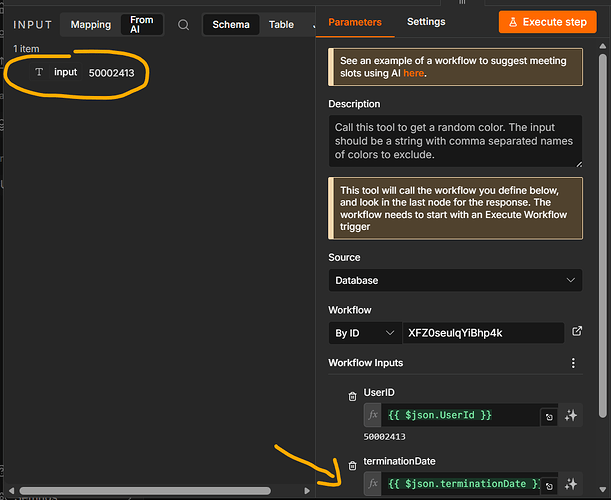The image size is (611, 500).
Task: Open Workflow Inputs three-dot options menu
Action: (x=573, y=363)
